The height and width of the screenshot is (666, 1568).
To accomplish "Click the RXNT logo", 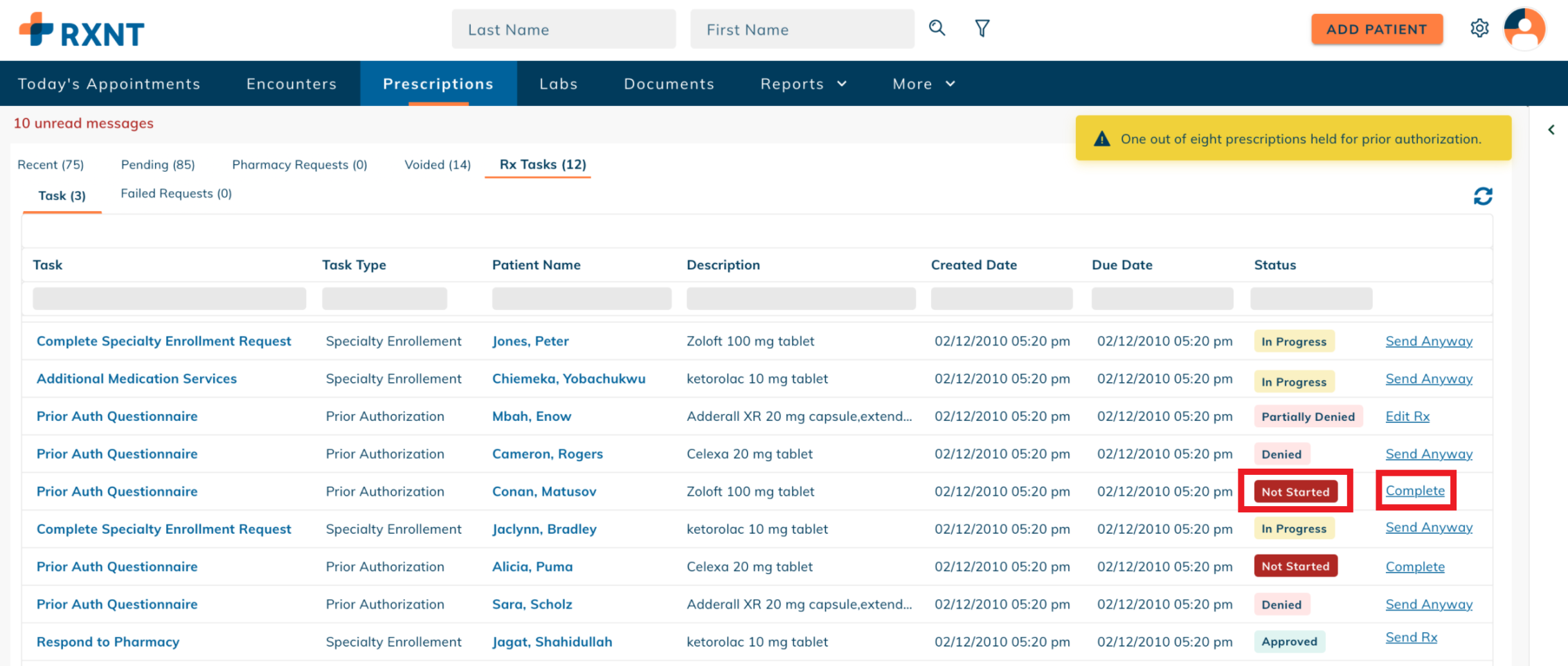I will (x=82, y=30).
